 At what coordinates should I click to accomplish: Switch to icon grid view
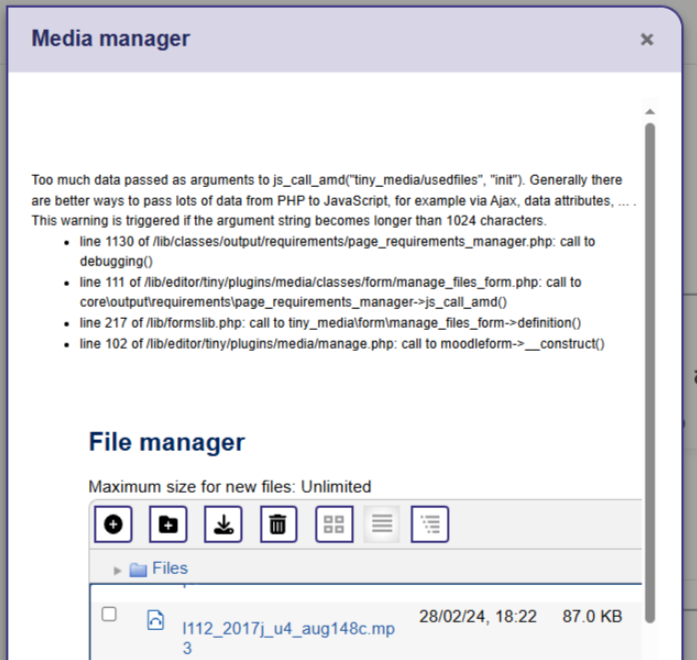[x=334, y=524]
